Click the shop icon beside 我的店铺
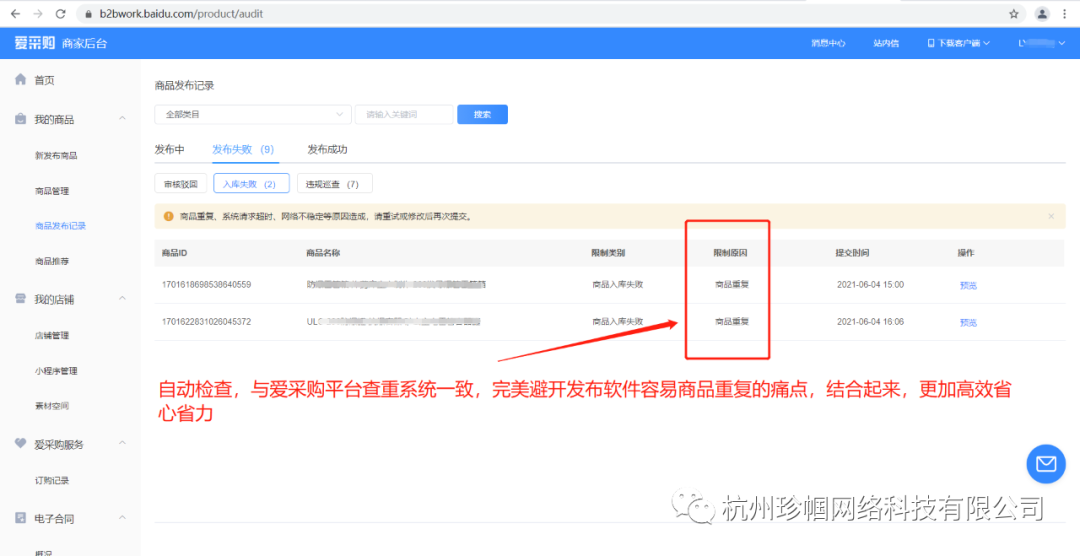The height and width of the screenshot is (556, 1080). coord(21,298)
